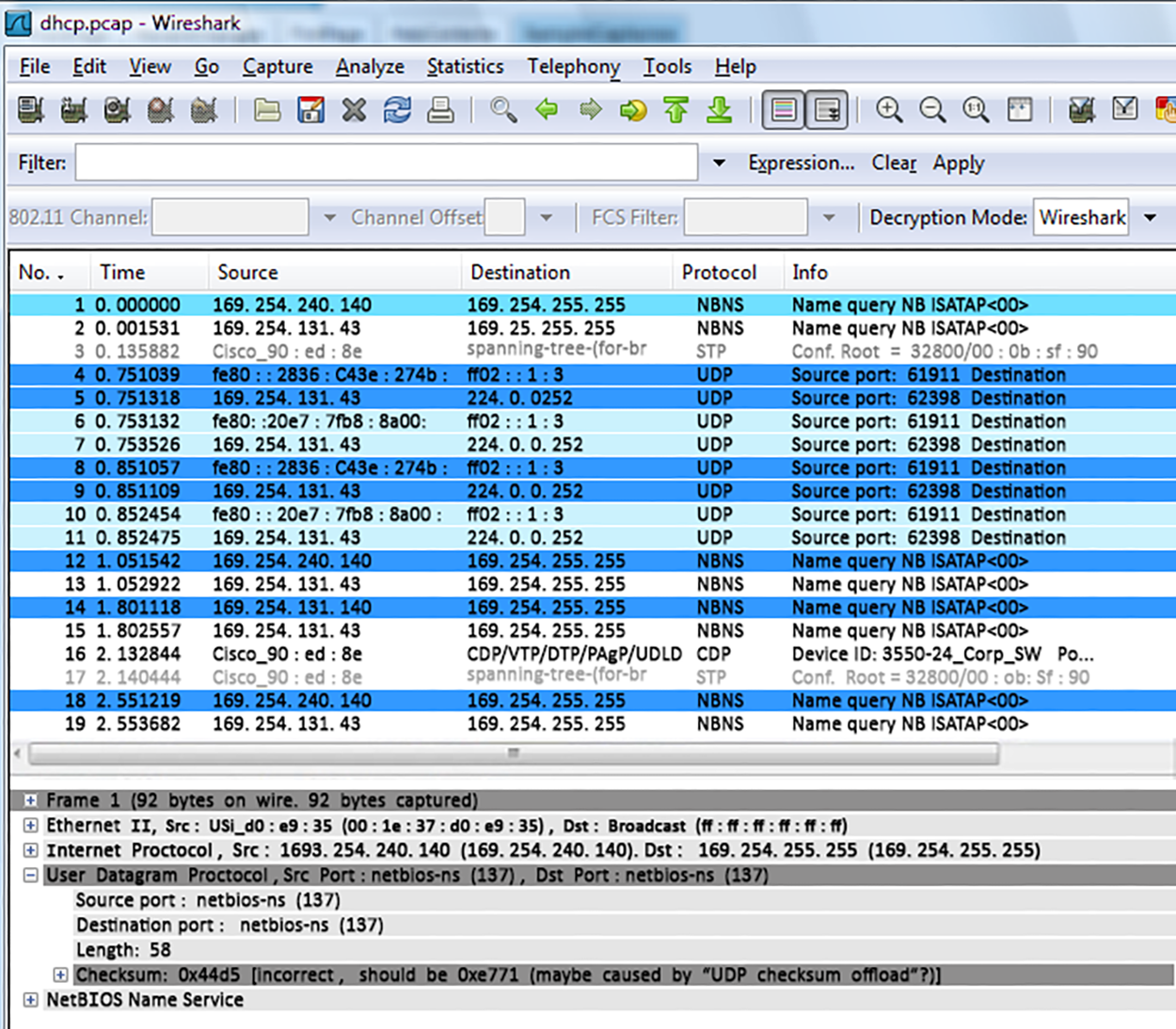This screenshot has height=1029, width=1176.
Task: Zoom out the packet text
Action: (x=932, y=110)
